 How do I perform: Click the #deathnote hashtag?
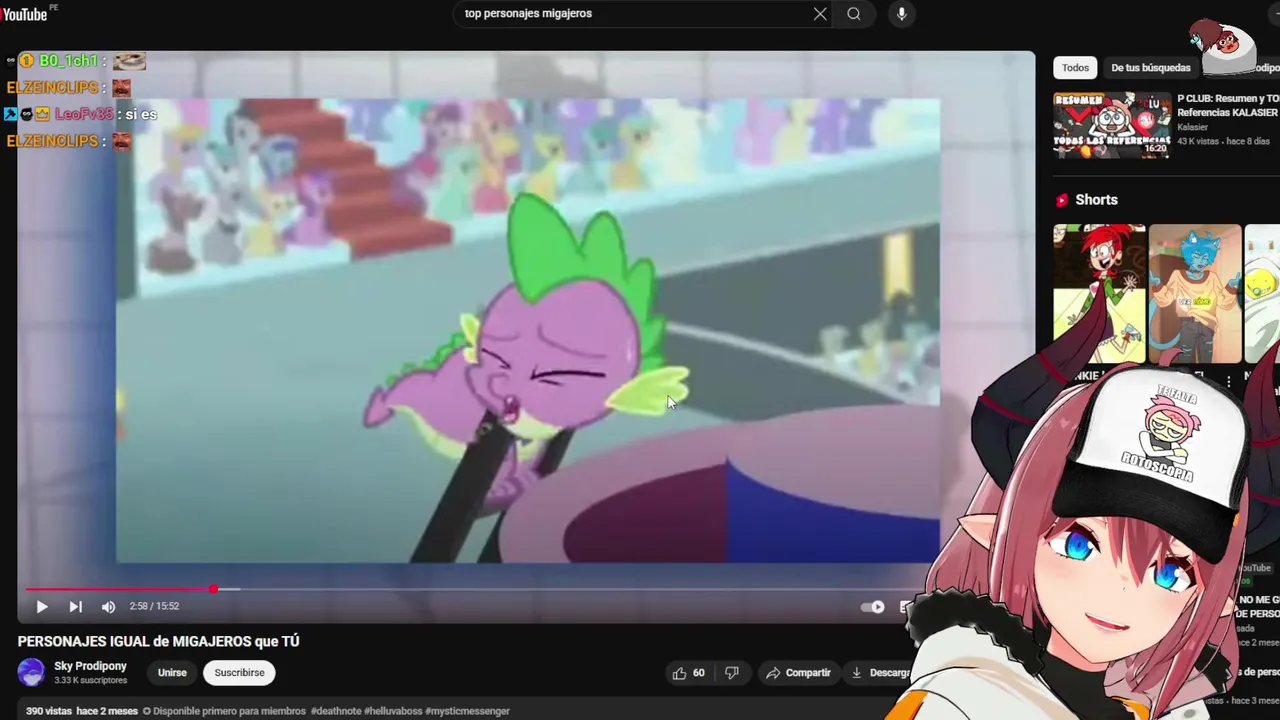pyautogui.click(x=335, y=711)
